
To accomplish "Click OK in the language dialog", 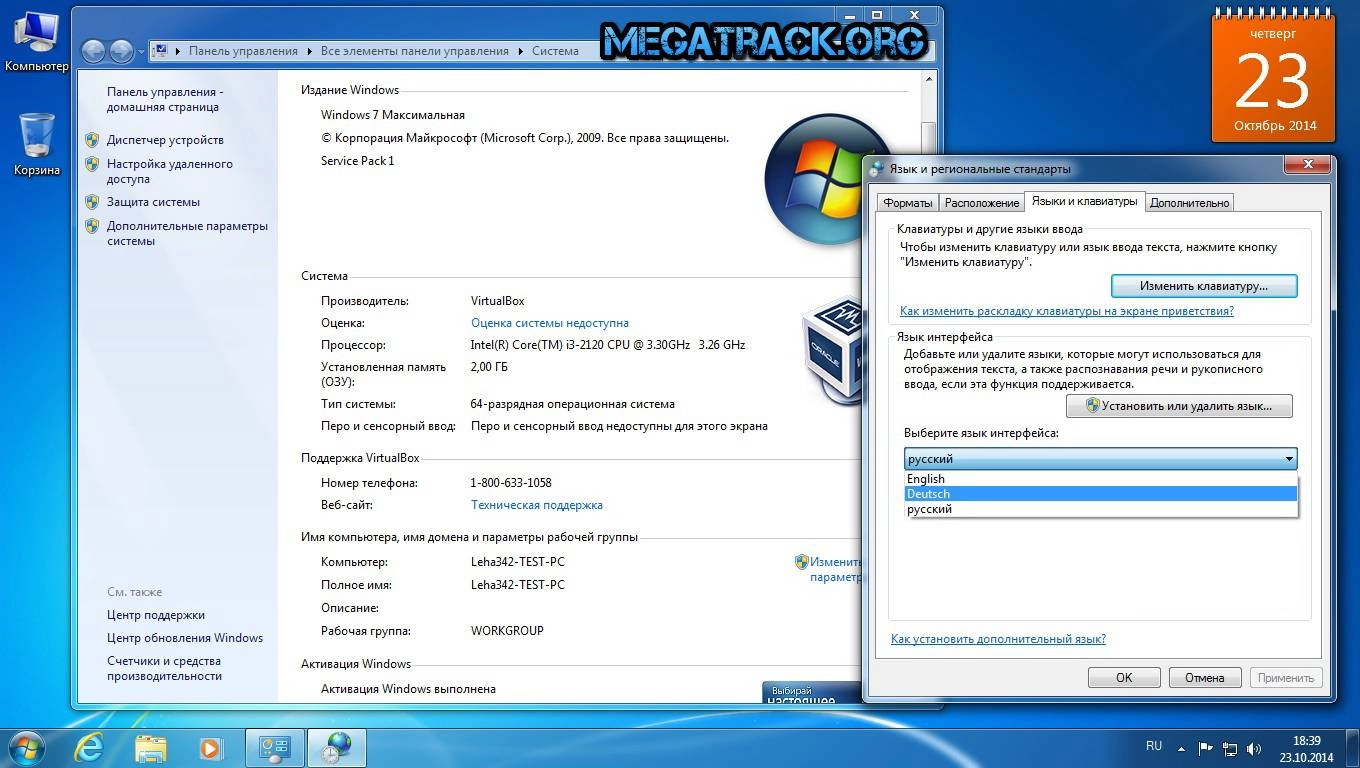I will (x=1124, y=677).
